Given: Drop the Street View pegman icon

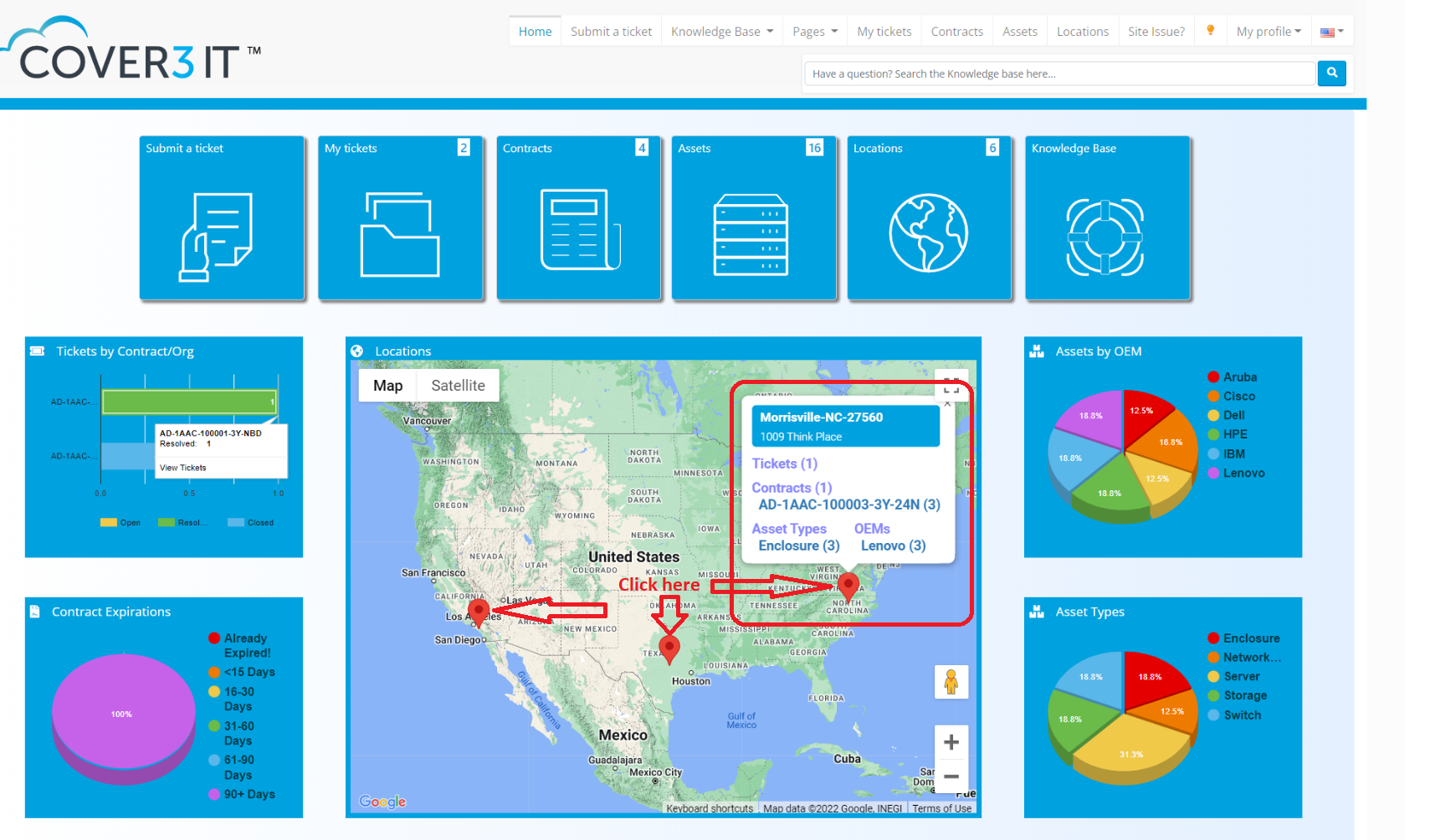Looking at the screenshot, I should click(951, 682).
